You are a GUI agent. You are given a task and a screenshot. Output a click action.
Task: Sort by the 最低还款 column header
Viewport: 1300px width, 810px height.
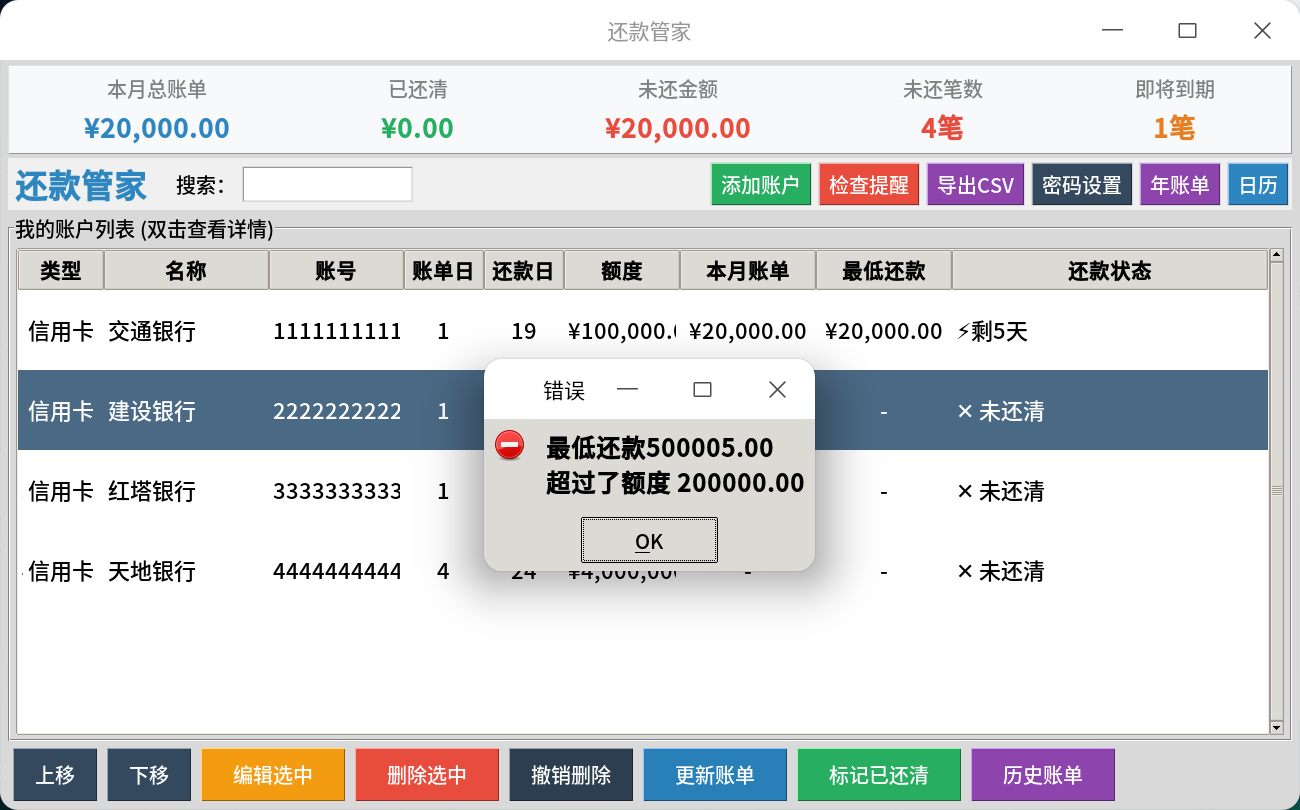click(x=884, y=270)
